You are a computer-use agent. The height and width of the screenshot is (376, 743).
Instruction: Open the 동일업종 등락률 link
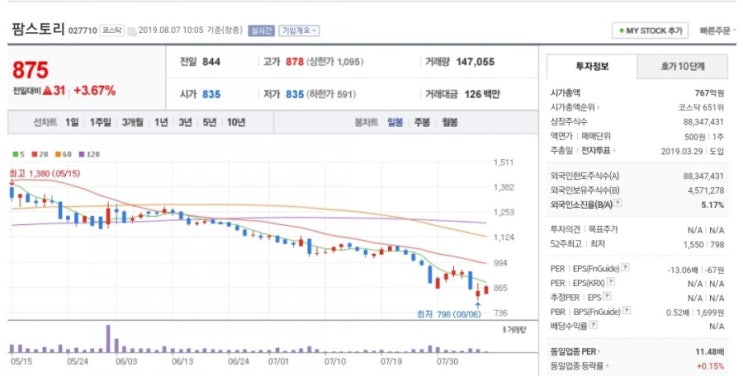(x=579, y=366)
